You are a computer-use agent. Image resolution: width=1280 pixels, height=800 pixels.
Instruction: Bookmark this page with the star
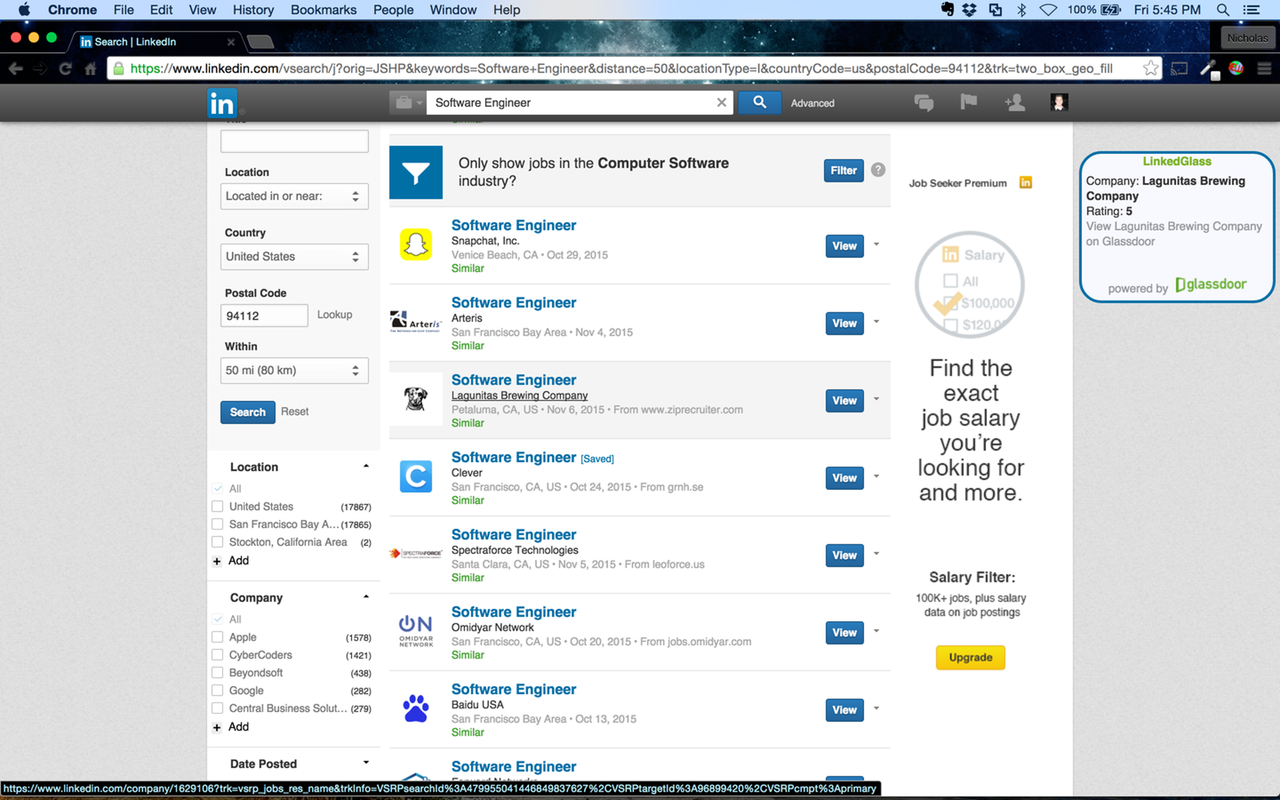tap(1150, 69)
